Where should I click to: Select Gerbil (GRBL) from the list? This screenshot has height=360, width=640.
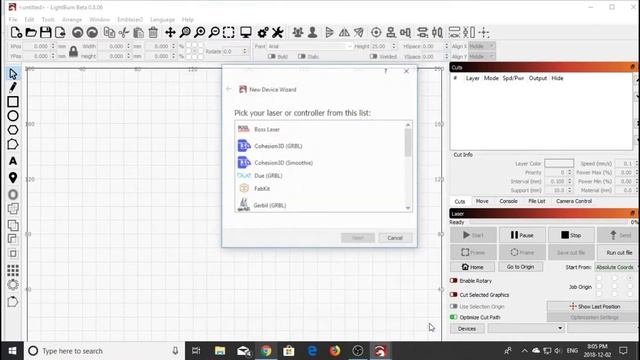pos(320,205)
